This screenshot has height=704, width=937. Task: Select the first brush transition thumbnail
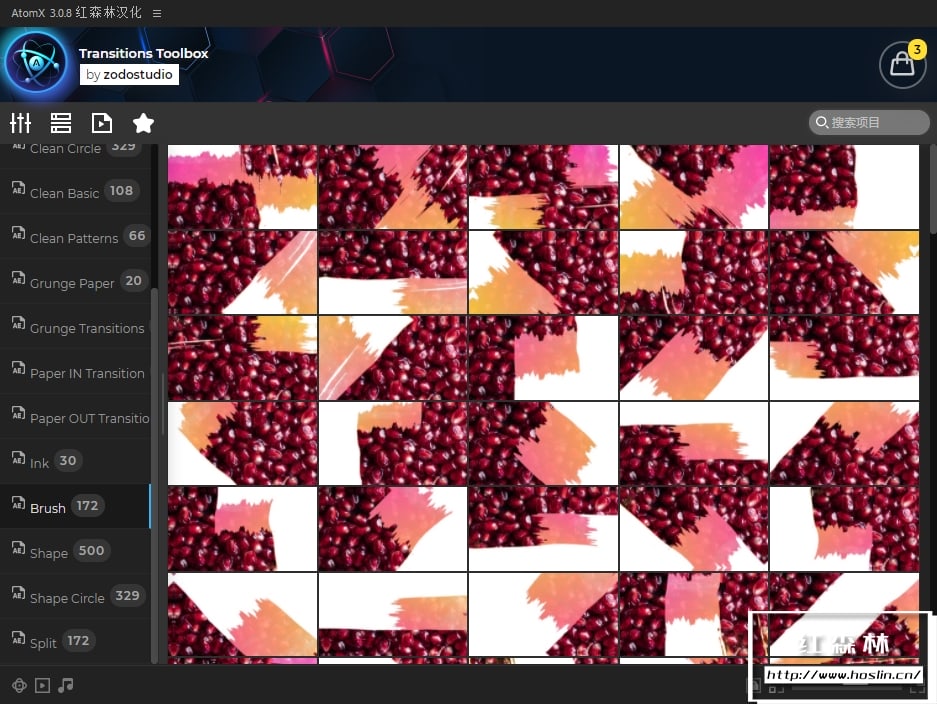tap(242, 186)
